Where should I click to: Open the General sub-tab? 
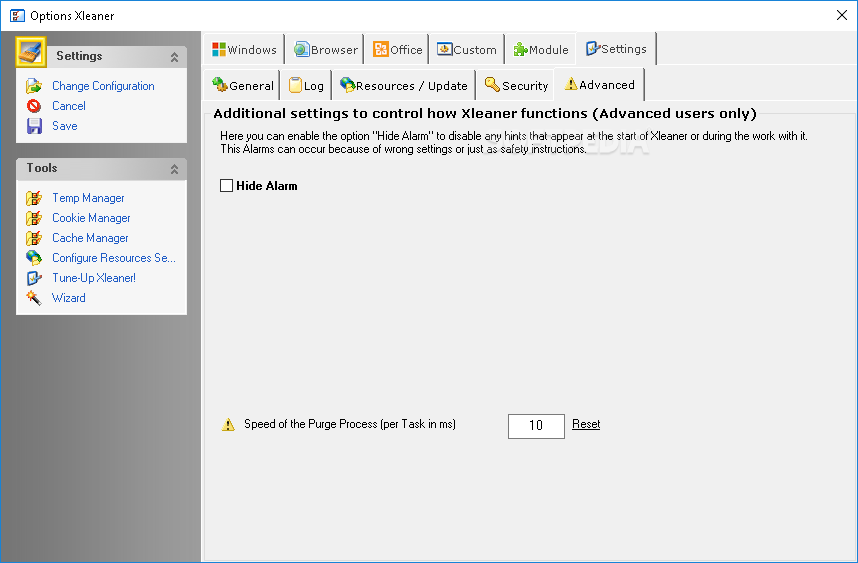coord(242,85)
